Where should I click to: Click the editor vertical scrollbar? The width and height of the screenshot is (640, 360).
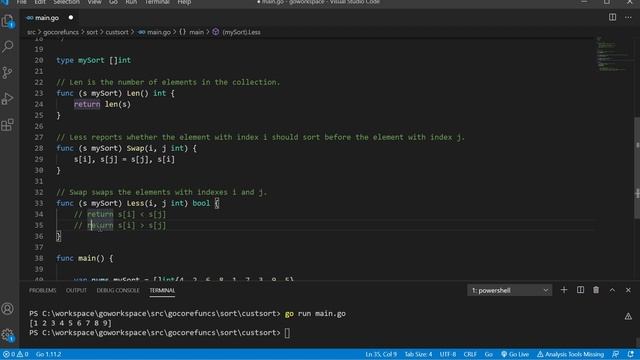(x=637, y=168)
